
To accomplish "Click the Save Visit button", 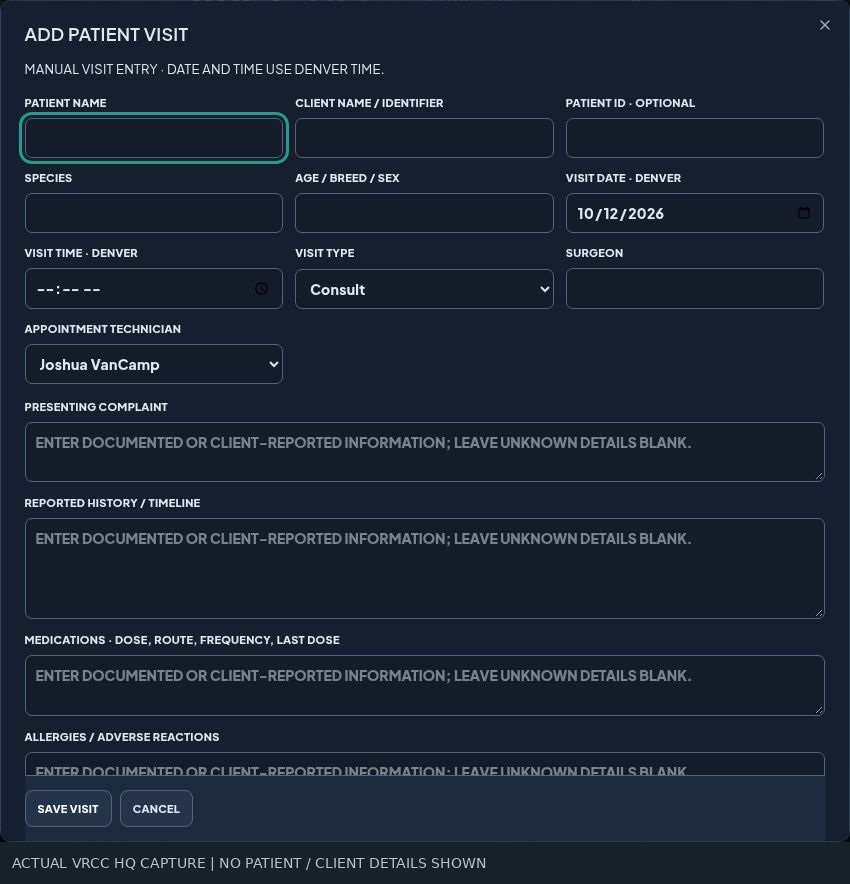I will (68, 809).
